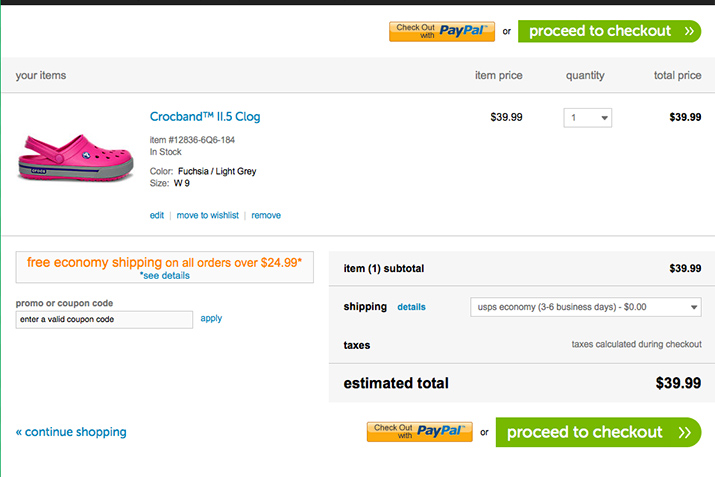
Task: Click continue shopping link
Action: click(71, 432)
